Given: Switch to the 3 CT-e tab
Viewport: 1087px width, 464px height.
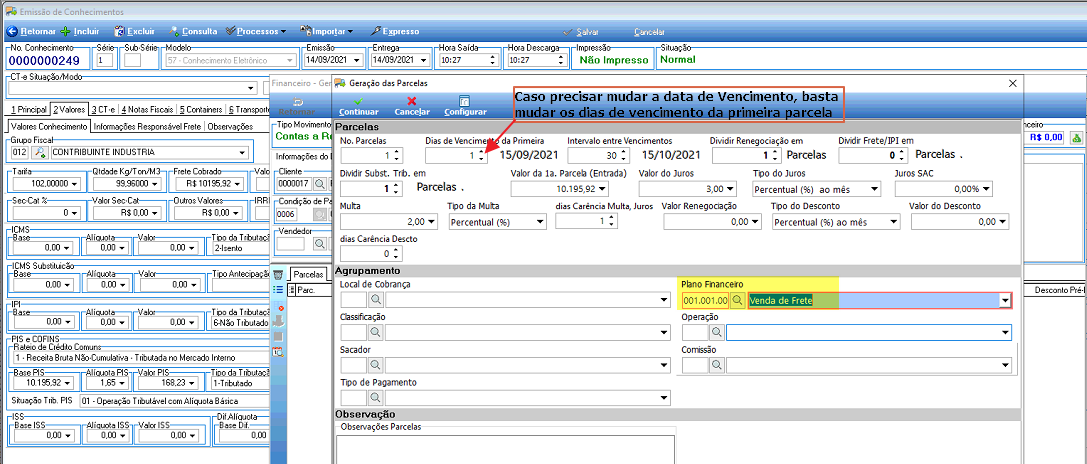Looking at the screenshot, I should tap(103, 110).
